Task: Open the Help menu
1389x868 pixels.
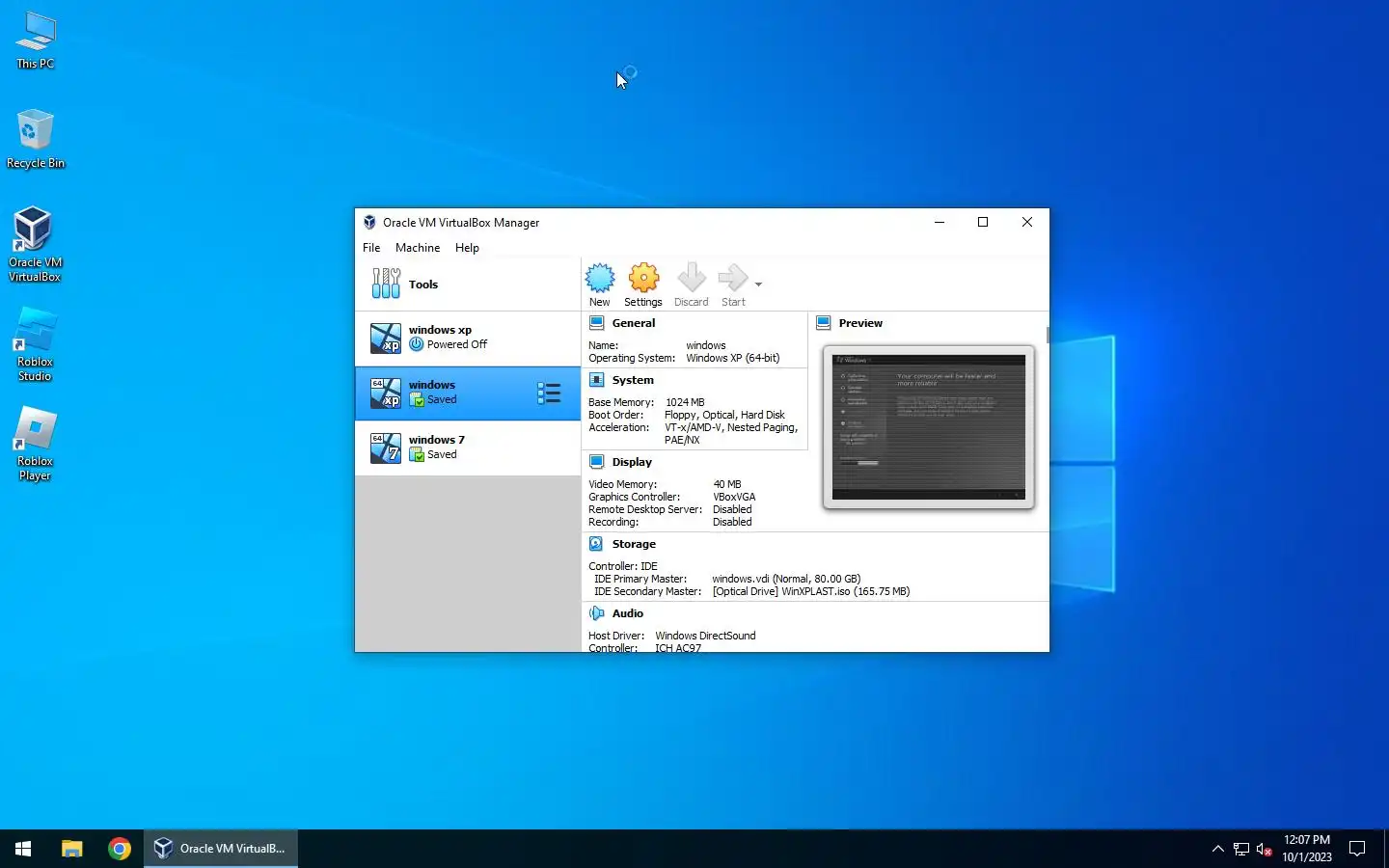Action: point(467,248)
